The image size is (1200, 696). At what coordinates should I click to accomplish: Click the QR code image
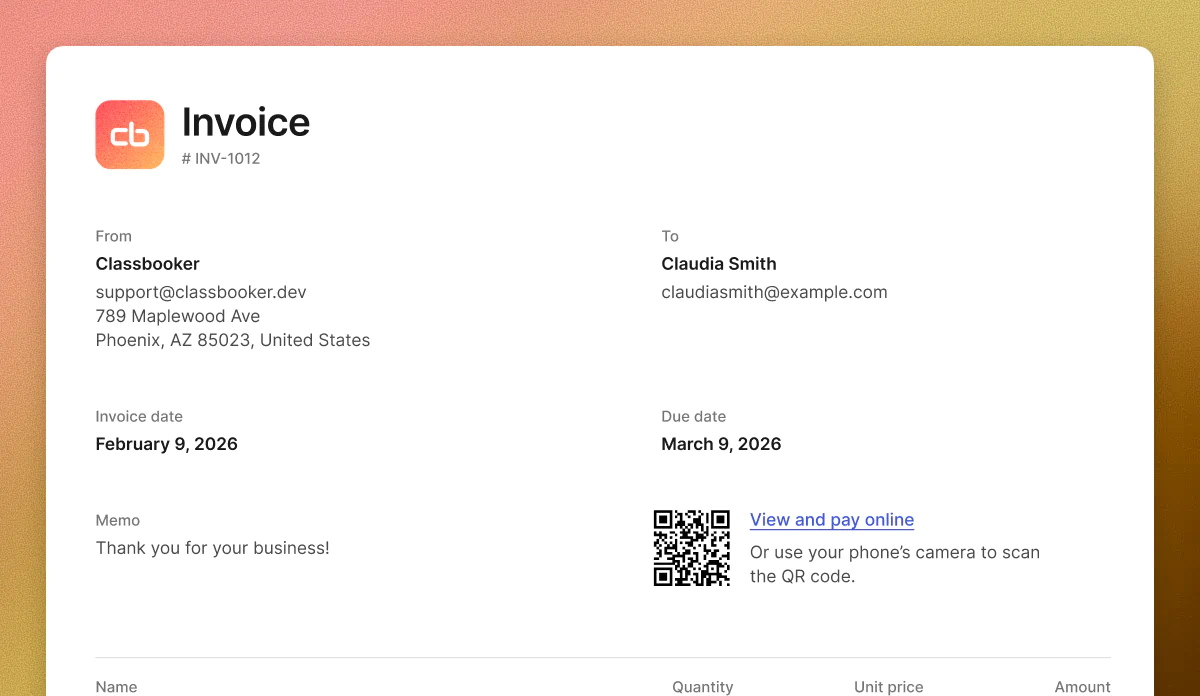691,548
